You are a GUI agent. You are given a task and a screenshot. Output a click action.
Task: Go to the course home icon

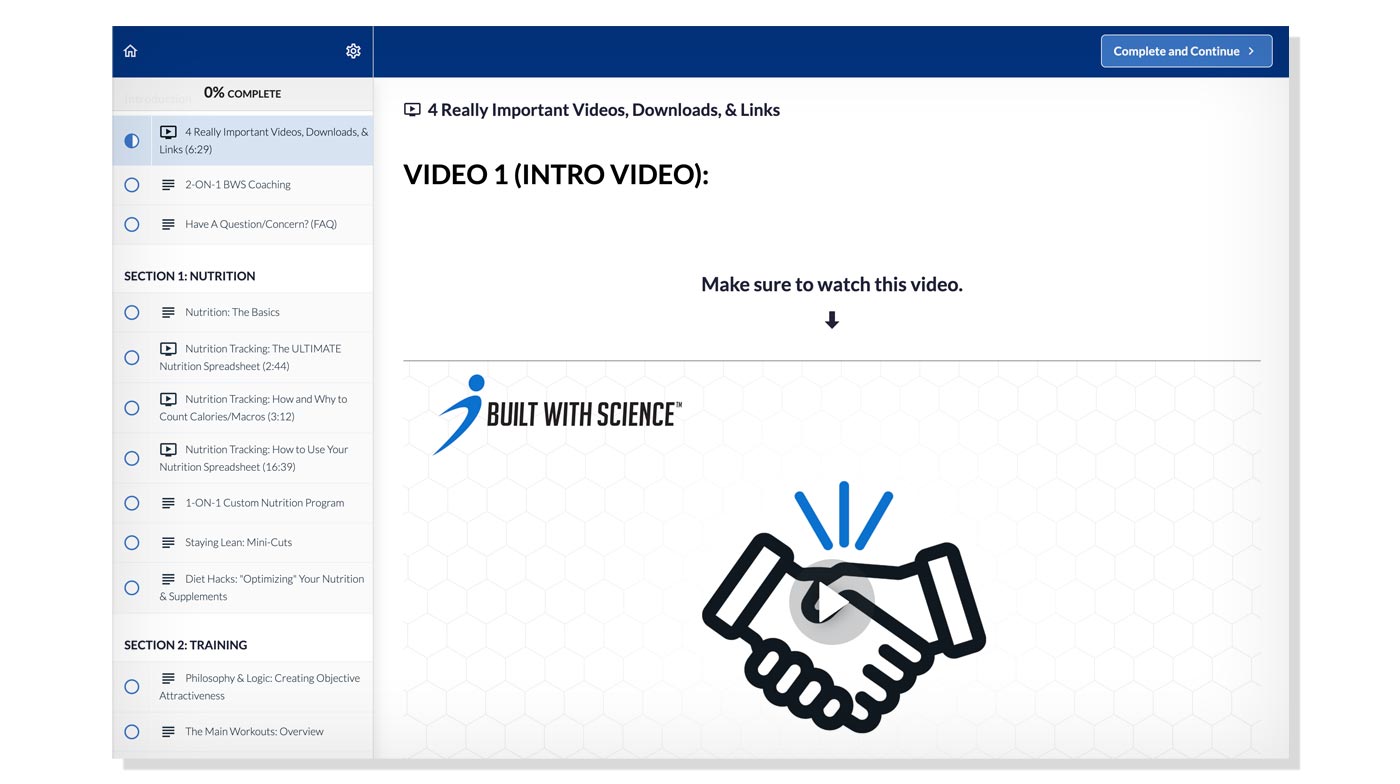pos(130,51)
